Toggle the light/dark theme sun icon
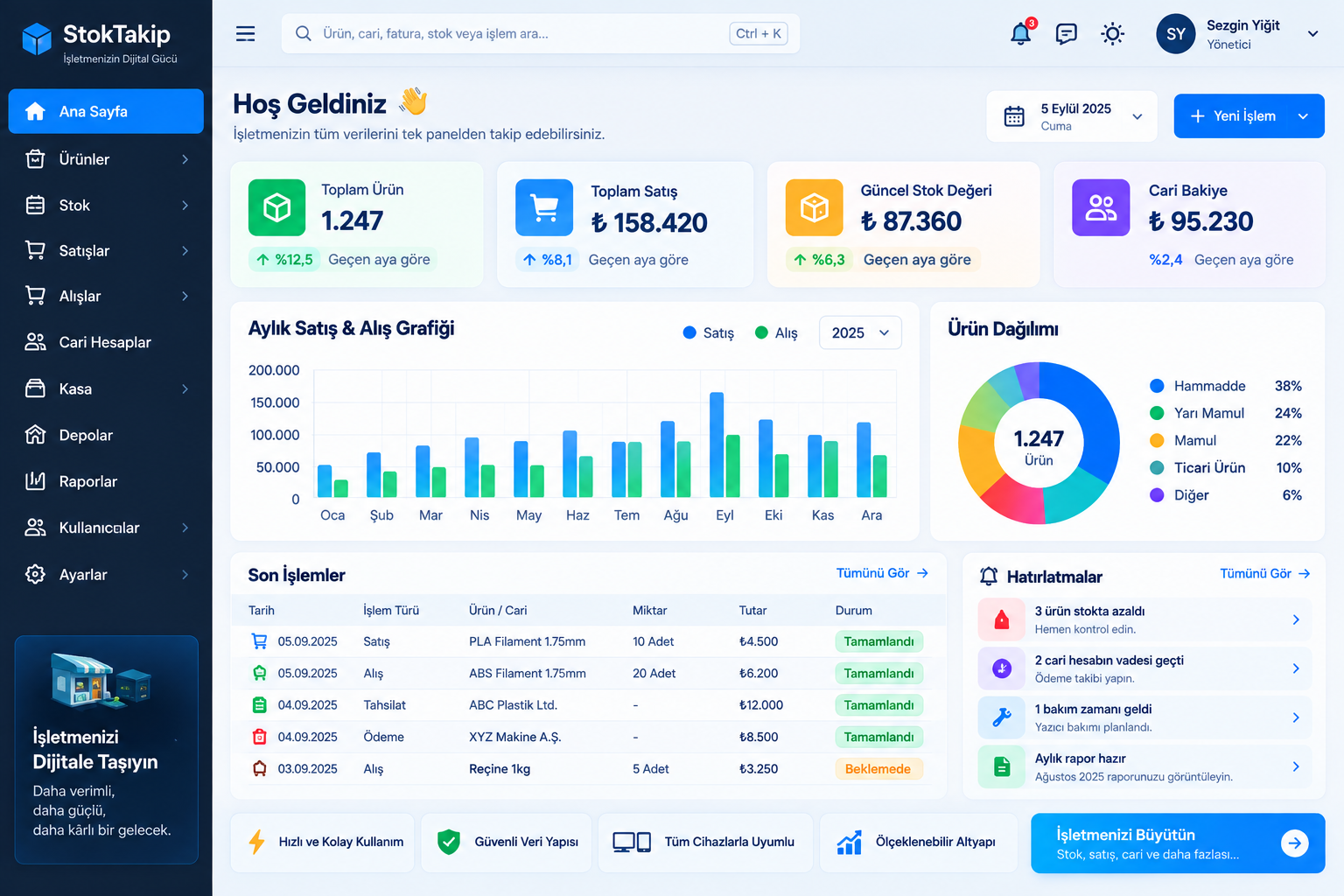The height and width of the screenshot is (896, 1344). (1112, 34)
